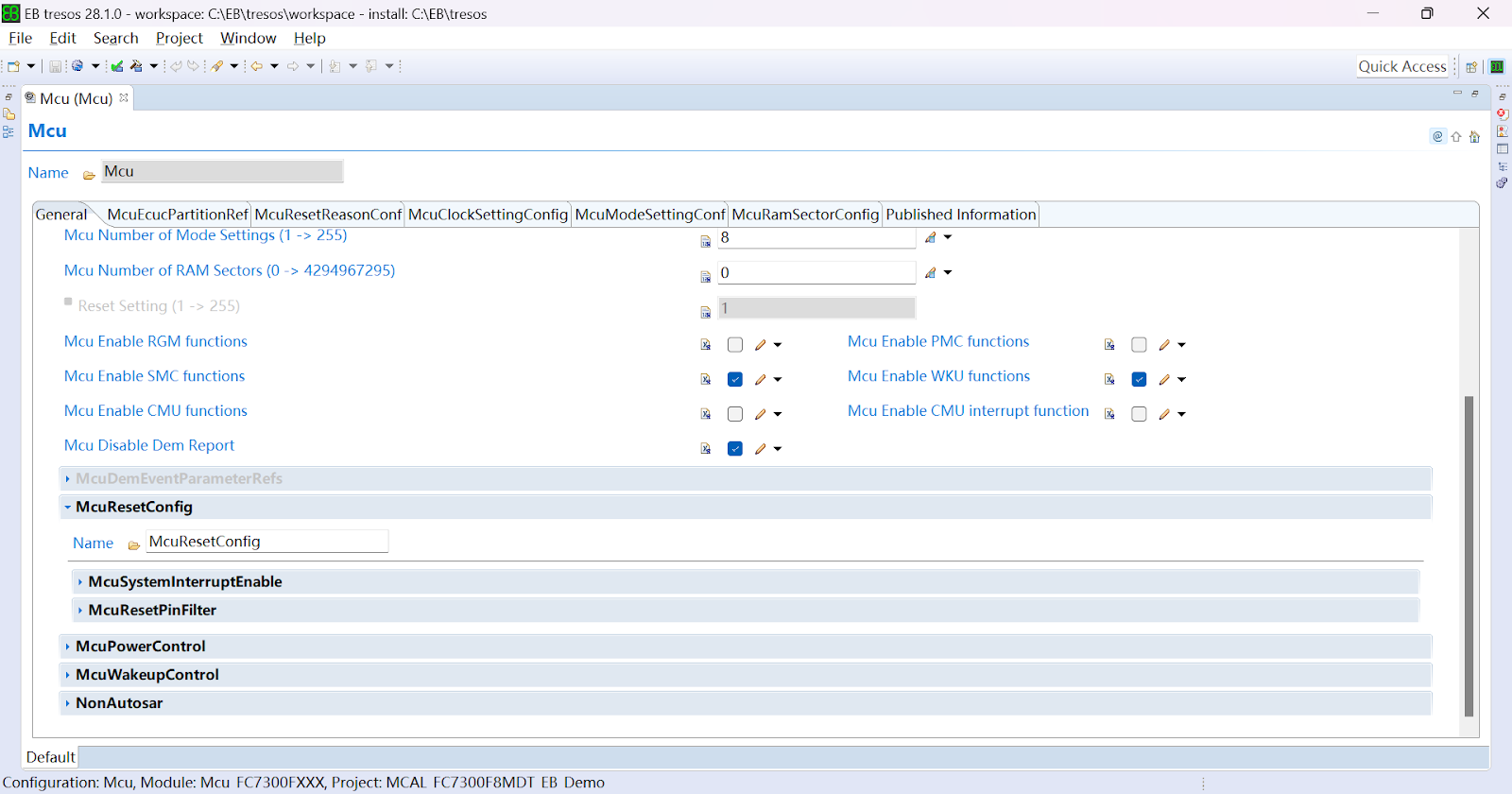Open the Error Log view icon in right sidebar
Viewport: 1512px width, 794px height.
click(x=1503, y=113)
